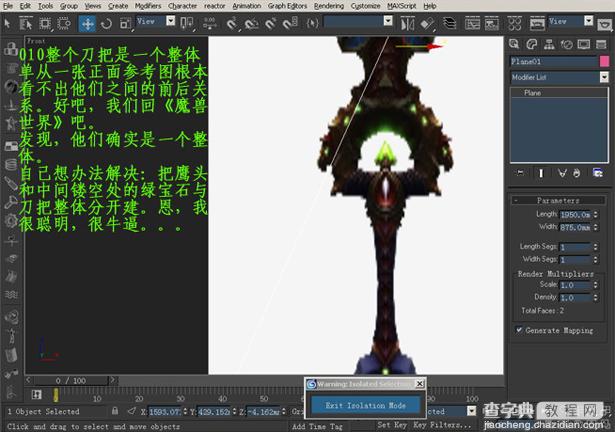The width and height of the screenshot is (615, 432).
Task: Click Make Unique icon under stack
Action: [x=562, y=173]
